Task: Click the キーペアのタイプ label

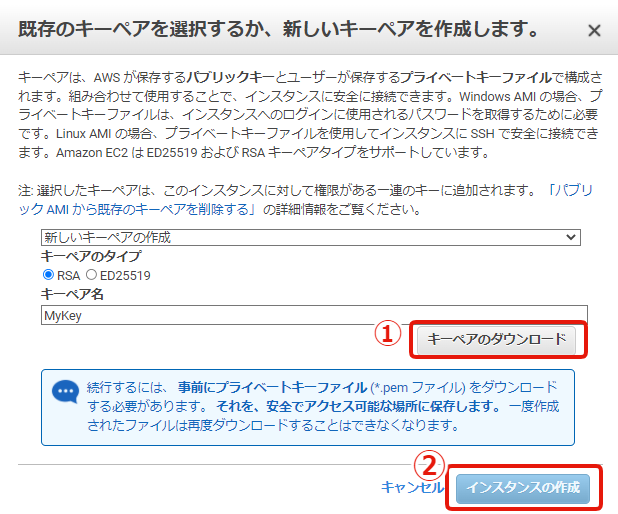Action: 91,256
